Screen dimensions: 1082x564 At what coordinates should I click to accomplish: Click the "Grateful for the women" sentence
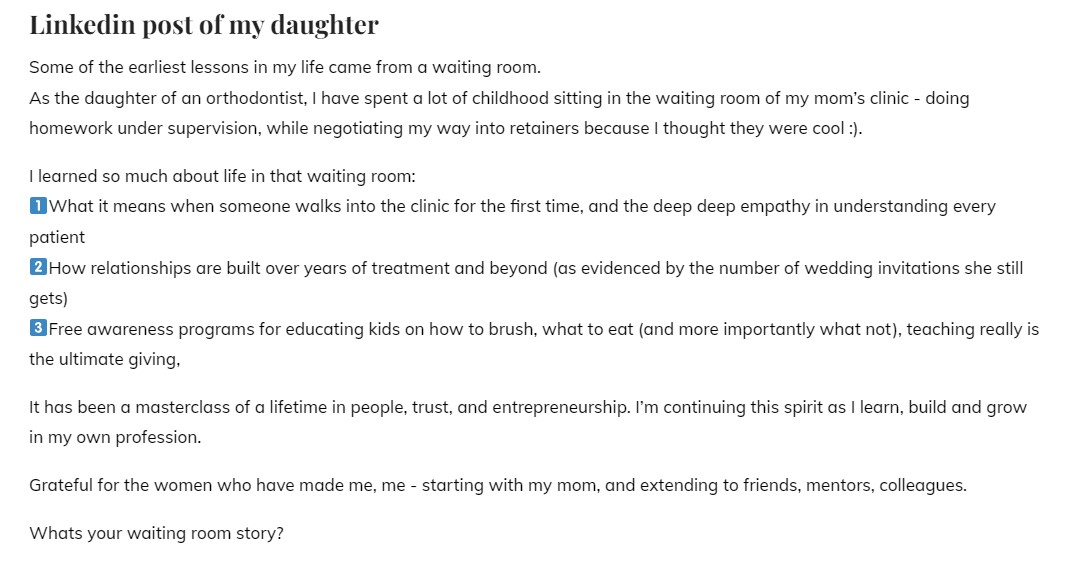[498, 485]
